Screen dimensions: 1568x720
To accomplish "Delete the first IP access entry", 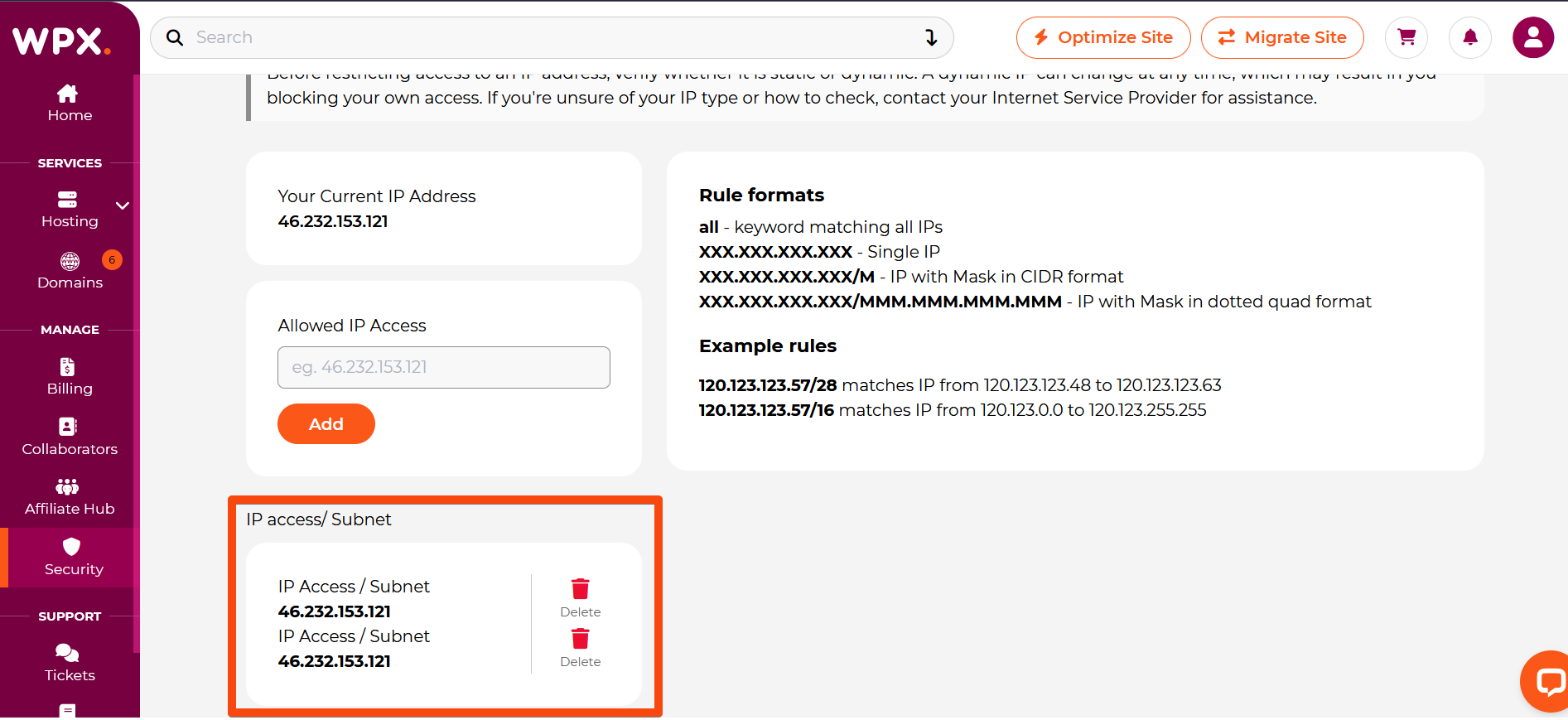I will click(x=580, y=597).
